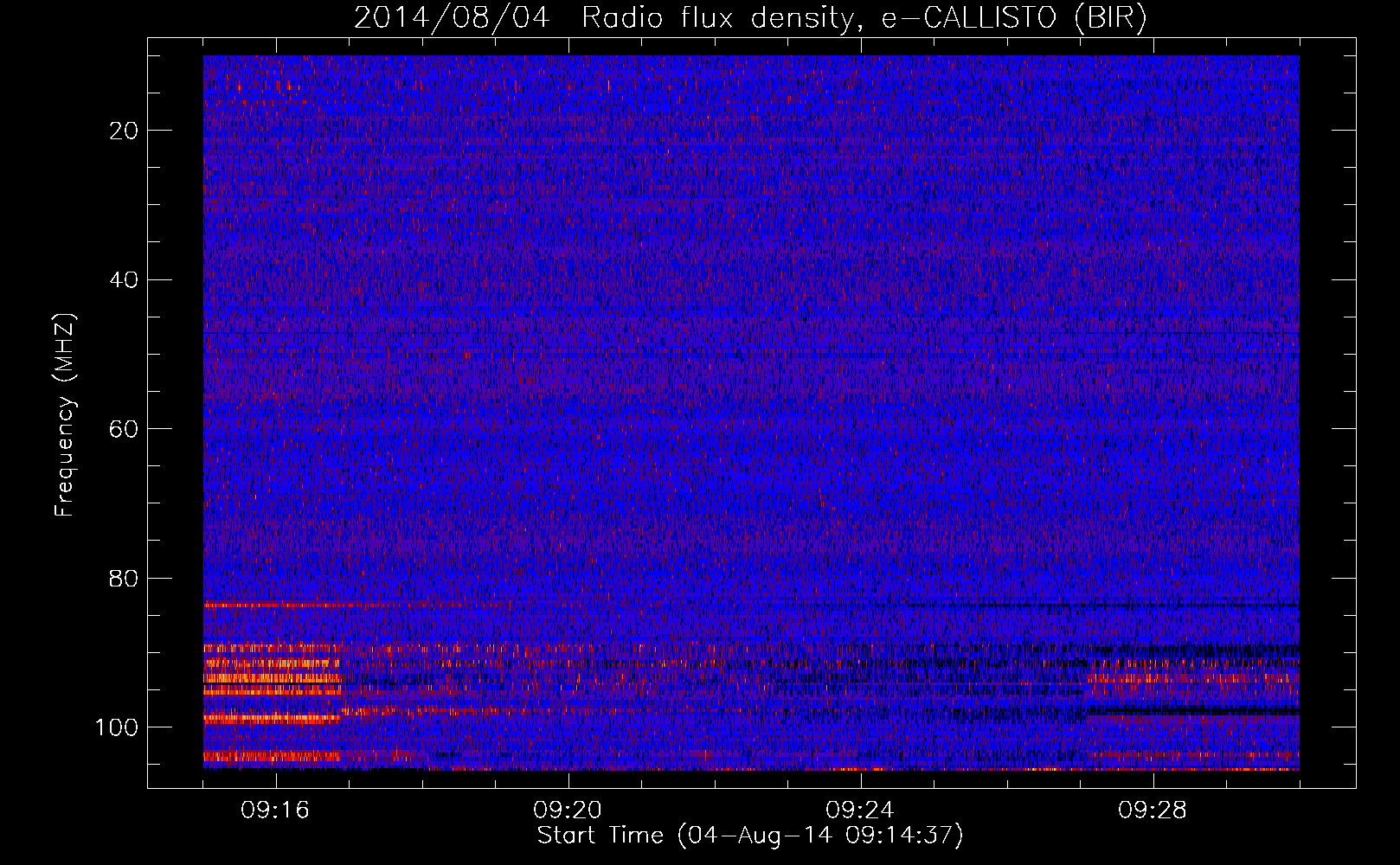
Task: Click the 60 MHz frequency tick label
Action: 124,429
